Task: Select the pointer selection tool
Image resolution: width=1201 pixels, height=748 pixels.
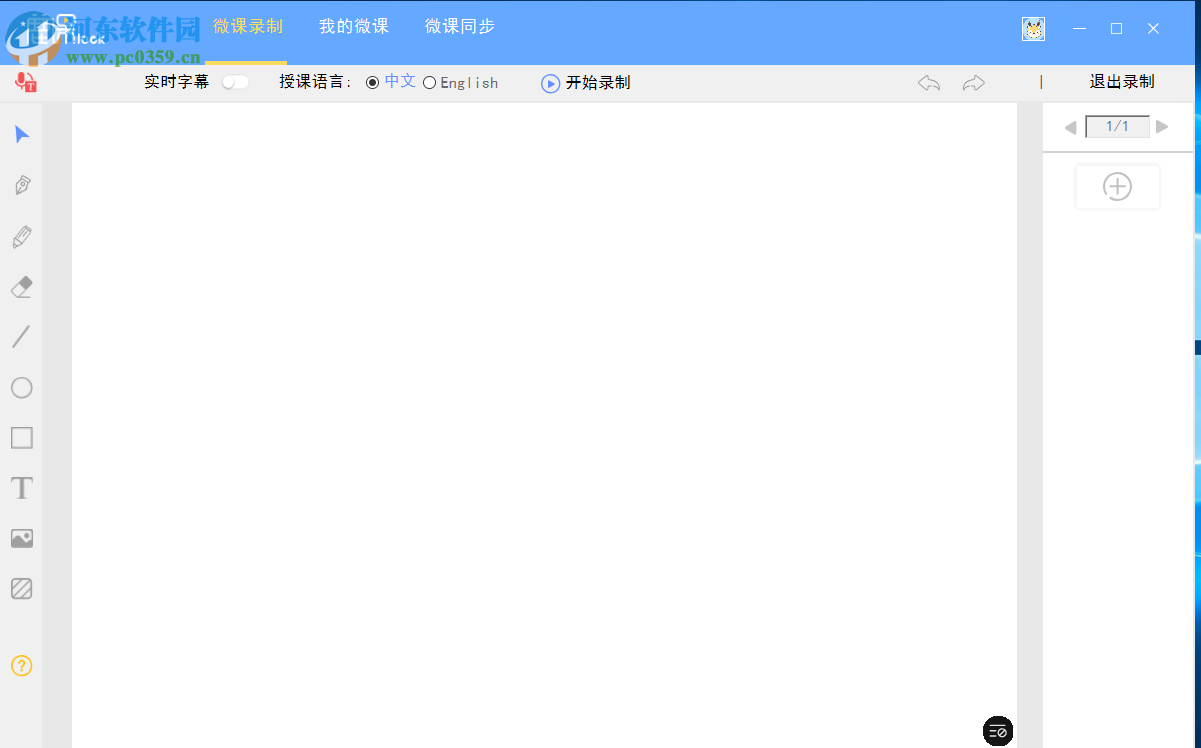Action: pos(21,134)
